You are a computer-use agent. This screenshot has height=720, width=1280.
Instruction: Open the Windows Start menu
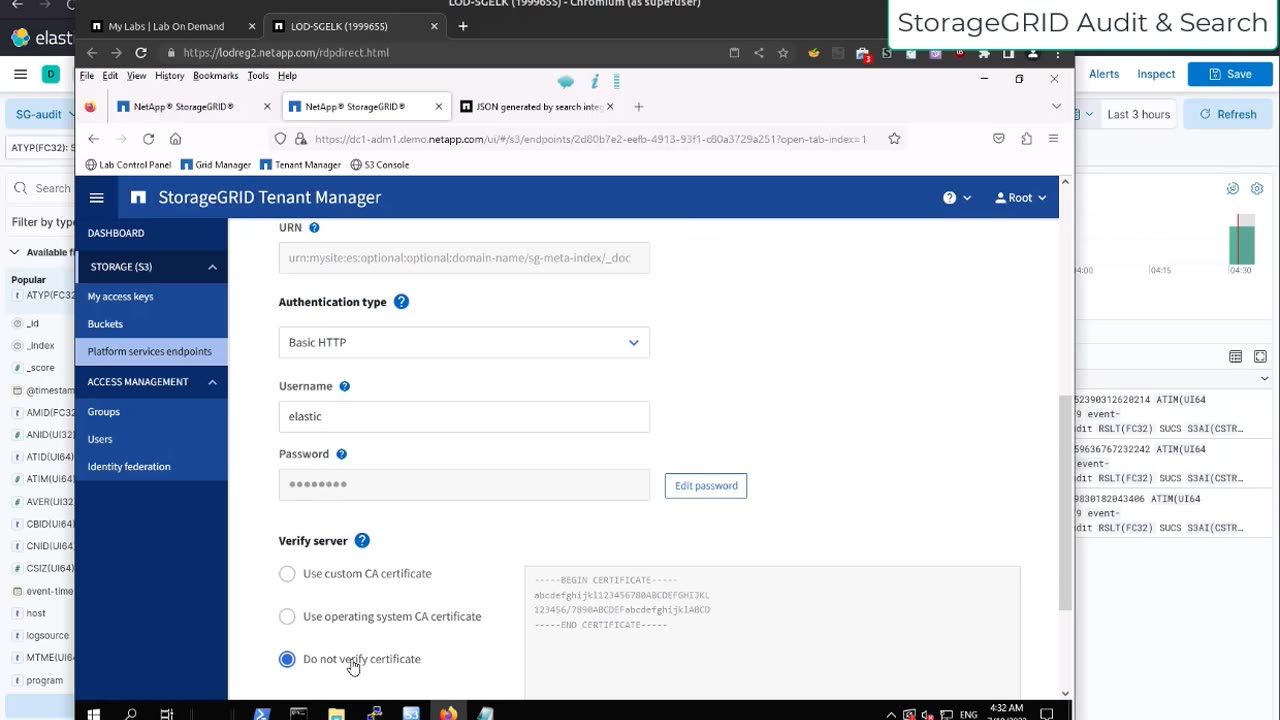(x=93, y=714)
